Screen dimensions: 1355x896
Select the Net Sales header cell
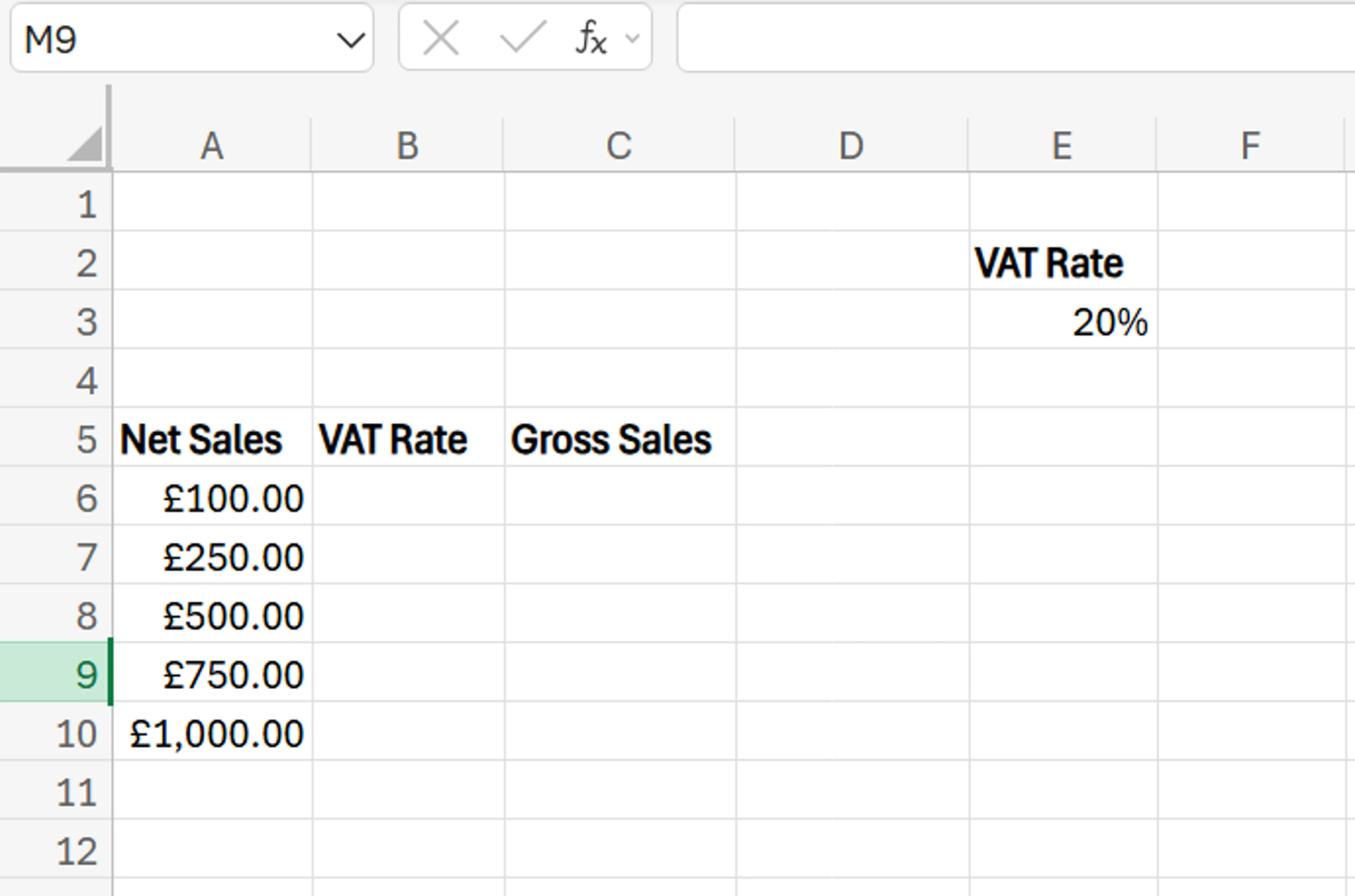(x=212, y=439)
